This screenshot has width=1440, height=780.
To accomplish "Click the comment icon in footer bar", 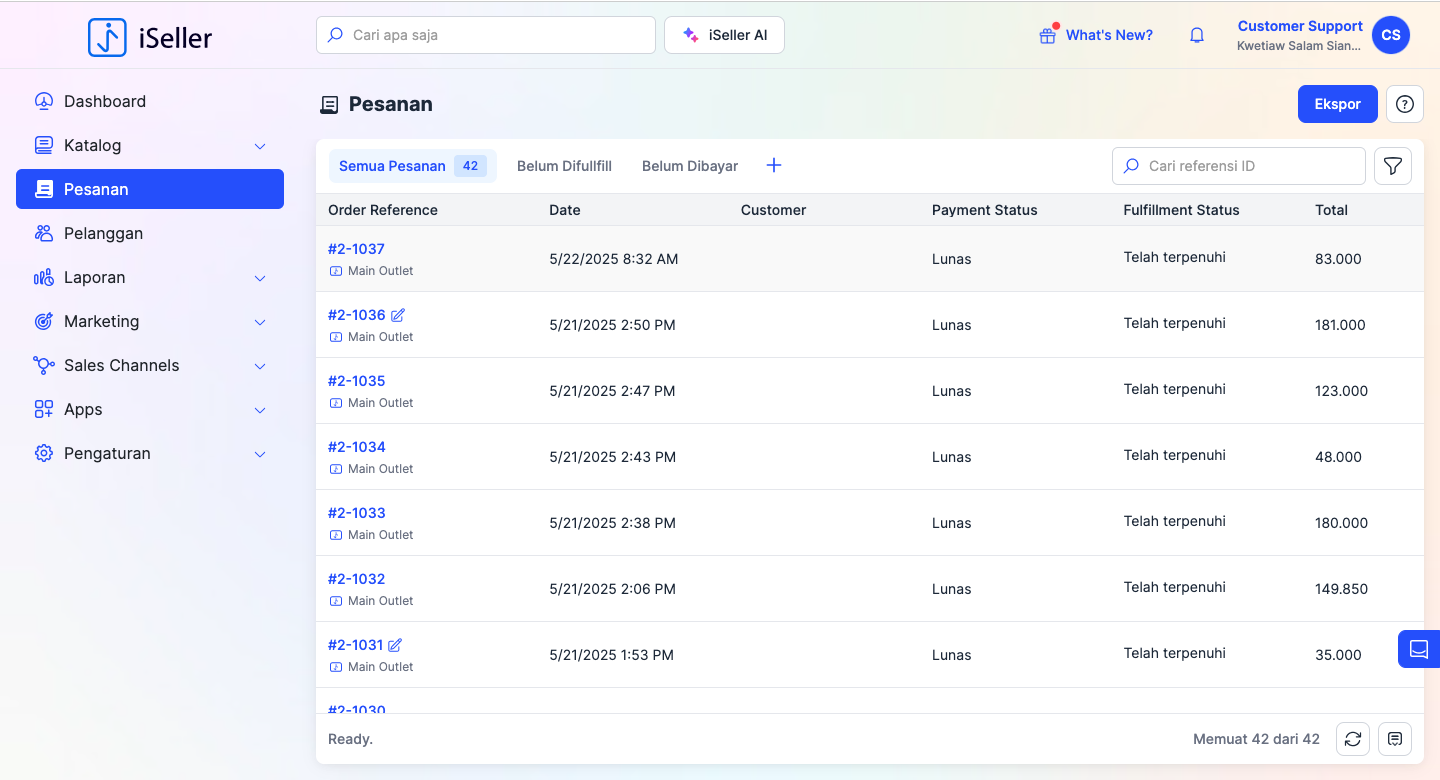I will coord(1395,739).
